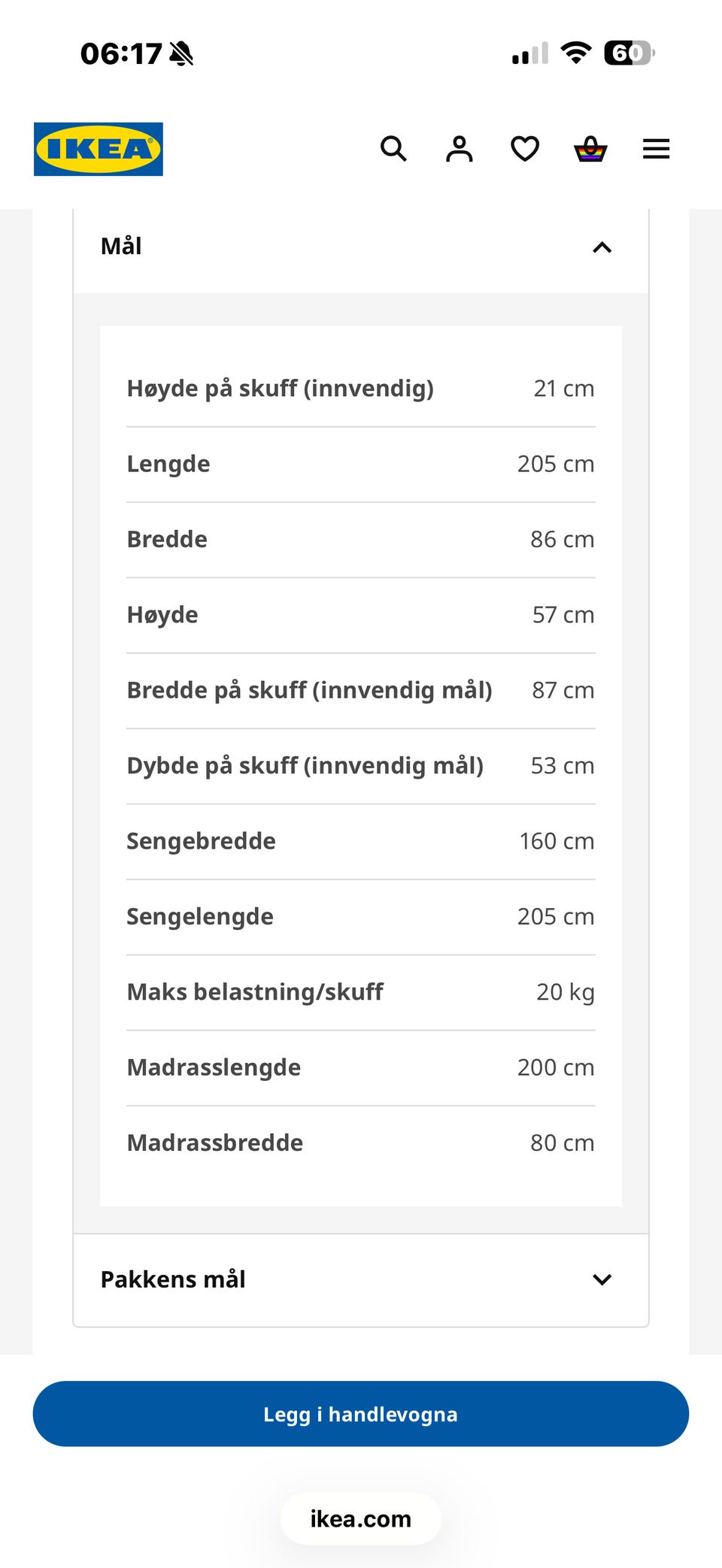The width and height of the screenshot is (722, 1568).
Task: Select the Sengebredde 160 cm row
Action: pyautogui.click(x=361, y=841)
